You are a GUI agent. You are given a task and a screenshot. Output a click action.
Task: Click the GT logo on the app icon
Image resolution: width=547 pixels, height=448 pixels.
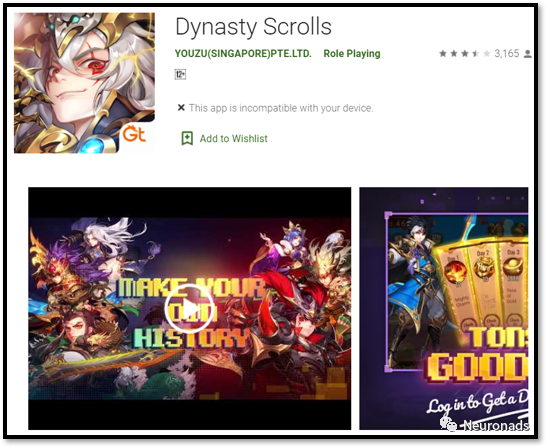point(134,134)
